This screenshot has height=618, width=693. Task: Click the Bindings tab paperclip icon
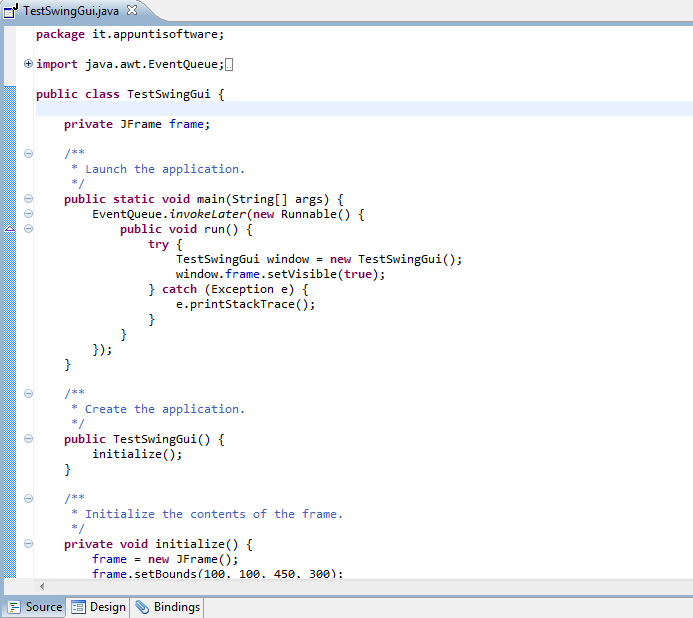[x=142, y=607]
